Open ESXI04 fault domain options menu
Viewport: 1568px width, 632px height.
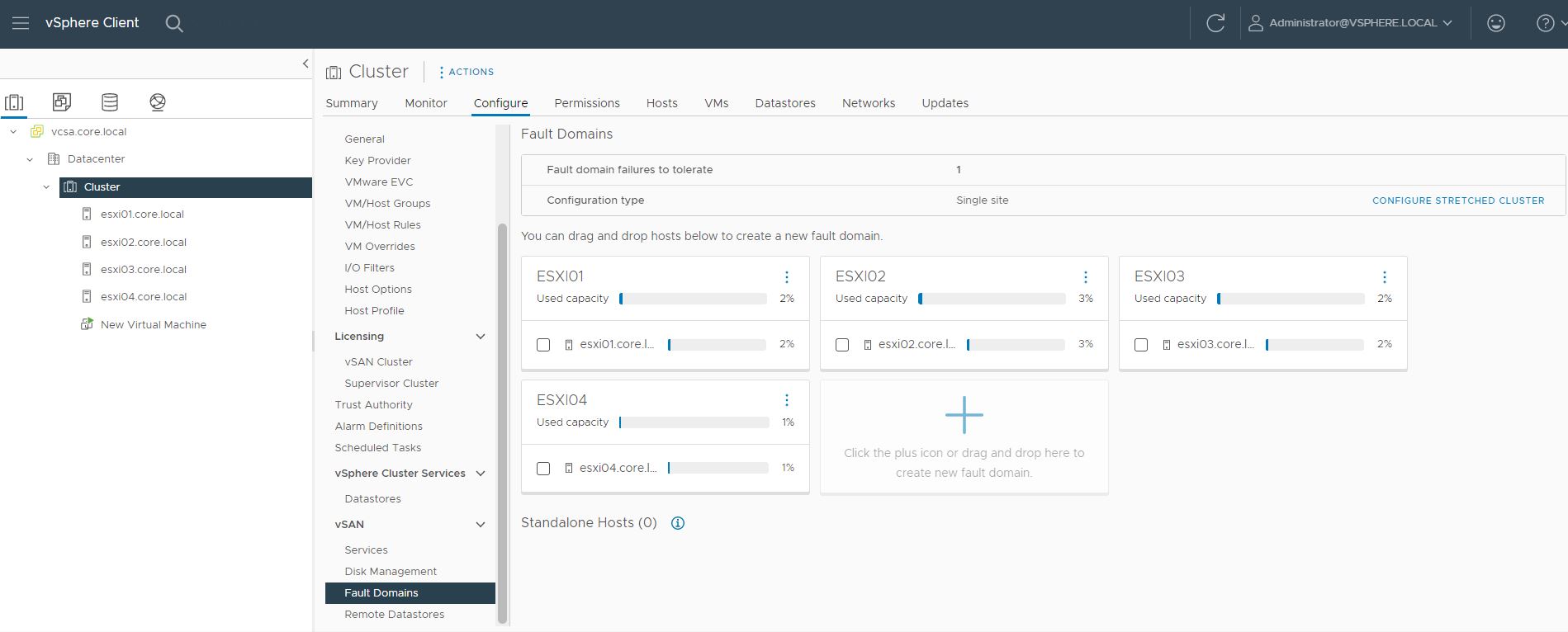pyautogui.click(x=787, y=400)
